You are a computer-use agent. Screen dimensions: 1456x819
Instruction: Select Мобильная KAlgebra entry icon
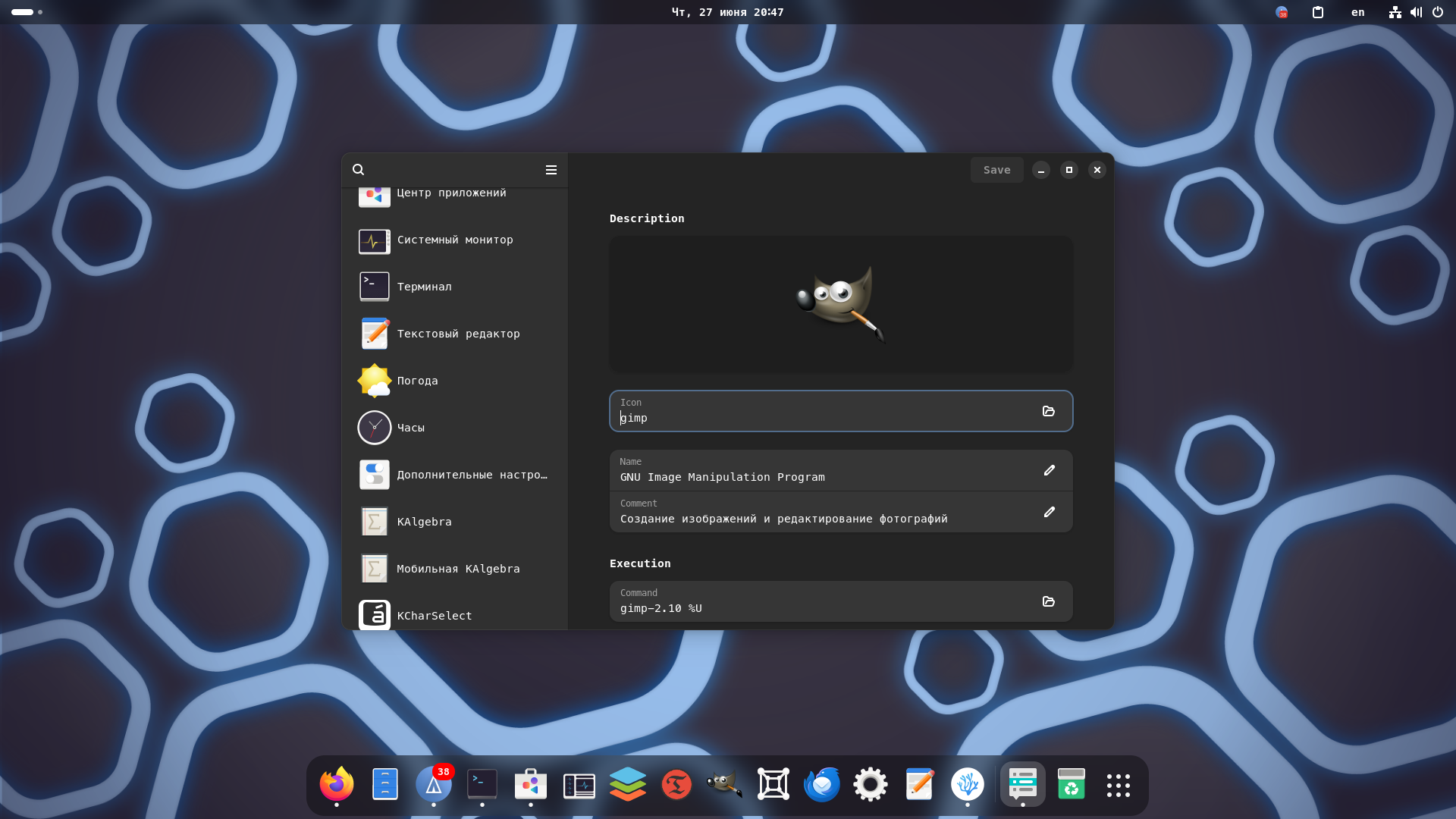point(374,570)
